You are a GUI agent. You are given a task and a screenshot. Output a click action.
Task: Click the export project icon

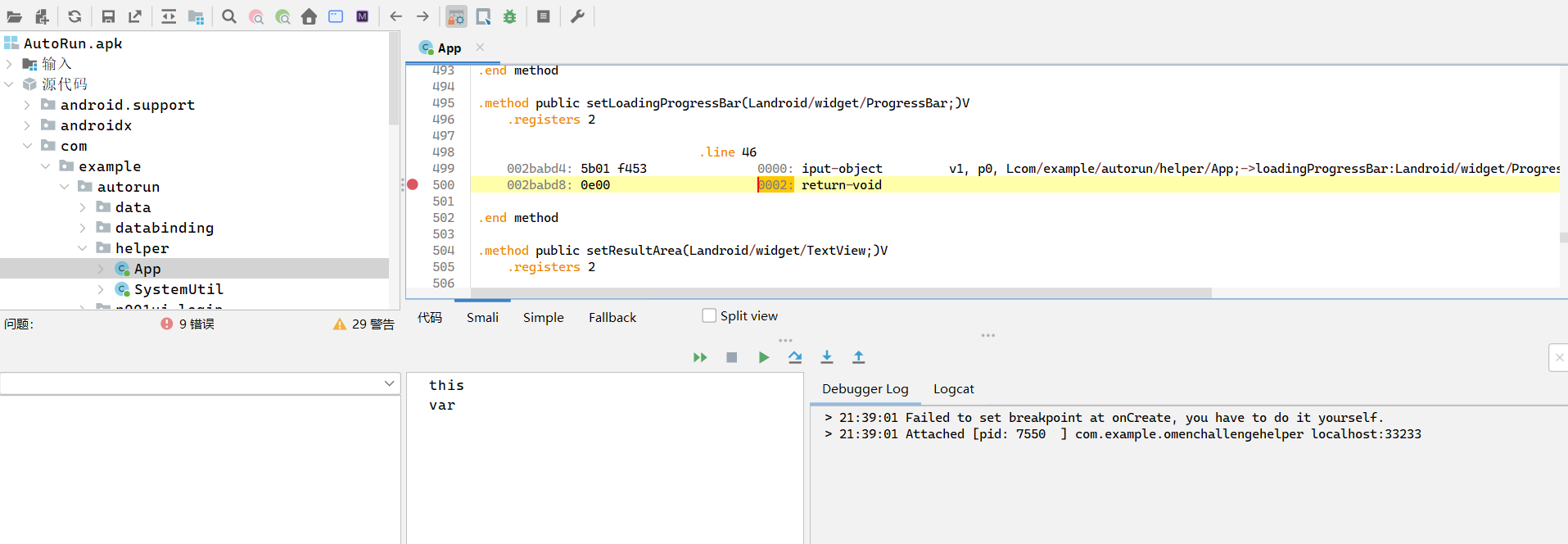tap(135, 16)
